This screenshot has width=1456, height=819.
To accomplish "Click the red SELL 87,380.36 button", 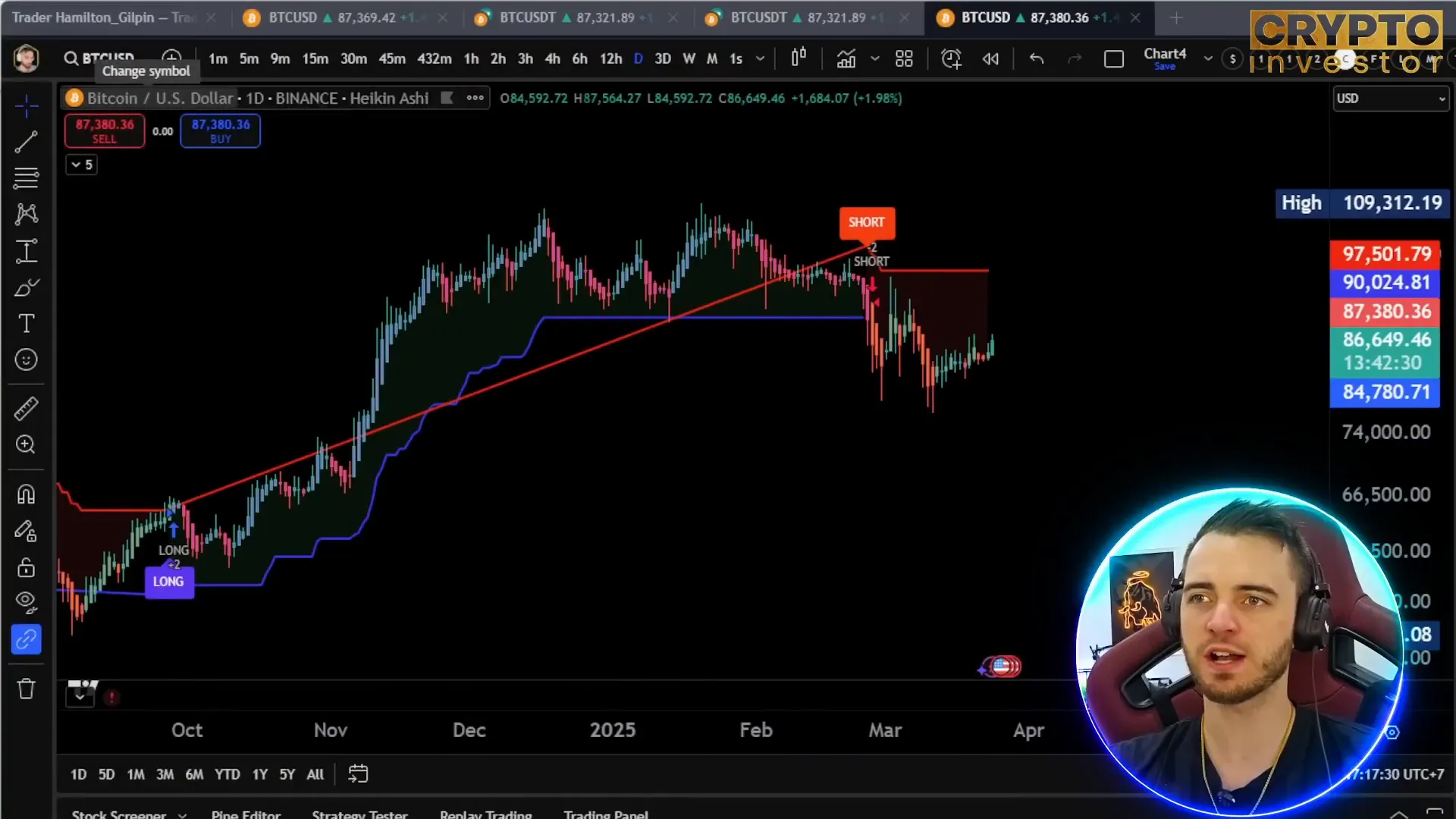I will [105, 130].
